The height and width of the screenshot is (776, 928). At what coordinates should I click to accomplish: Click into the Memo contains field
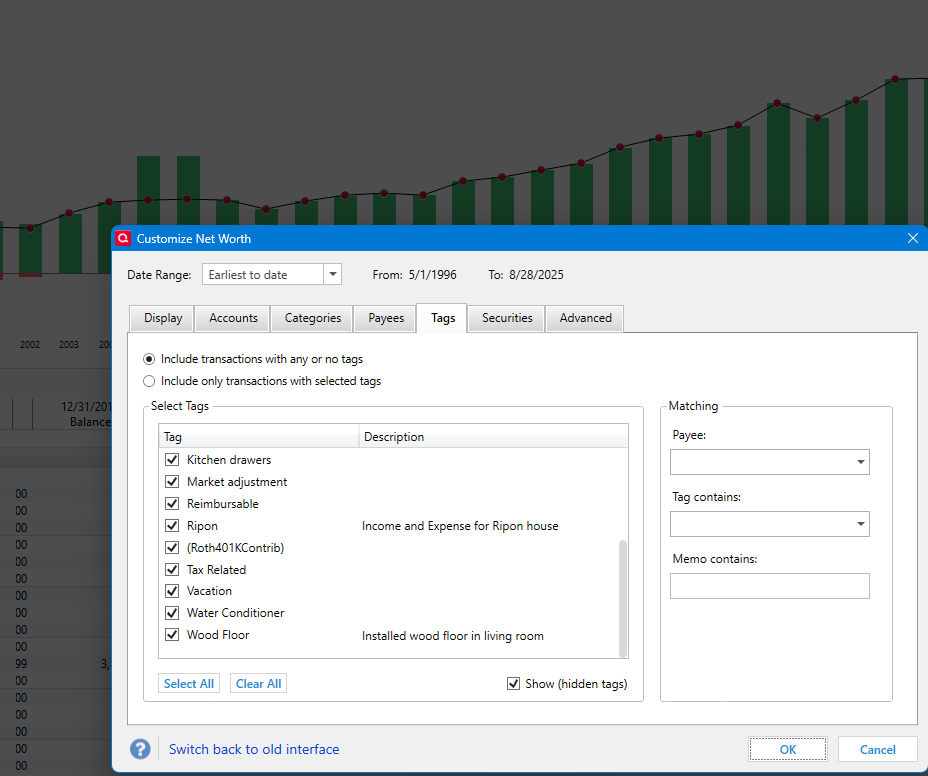[769, 586]
